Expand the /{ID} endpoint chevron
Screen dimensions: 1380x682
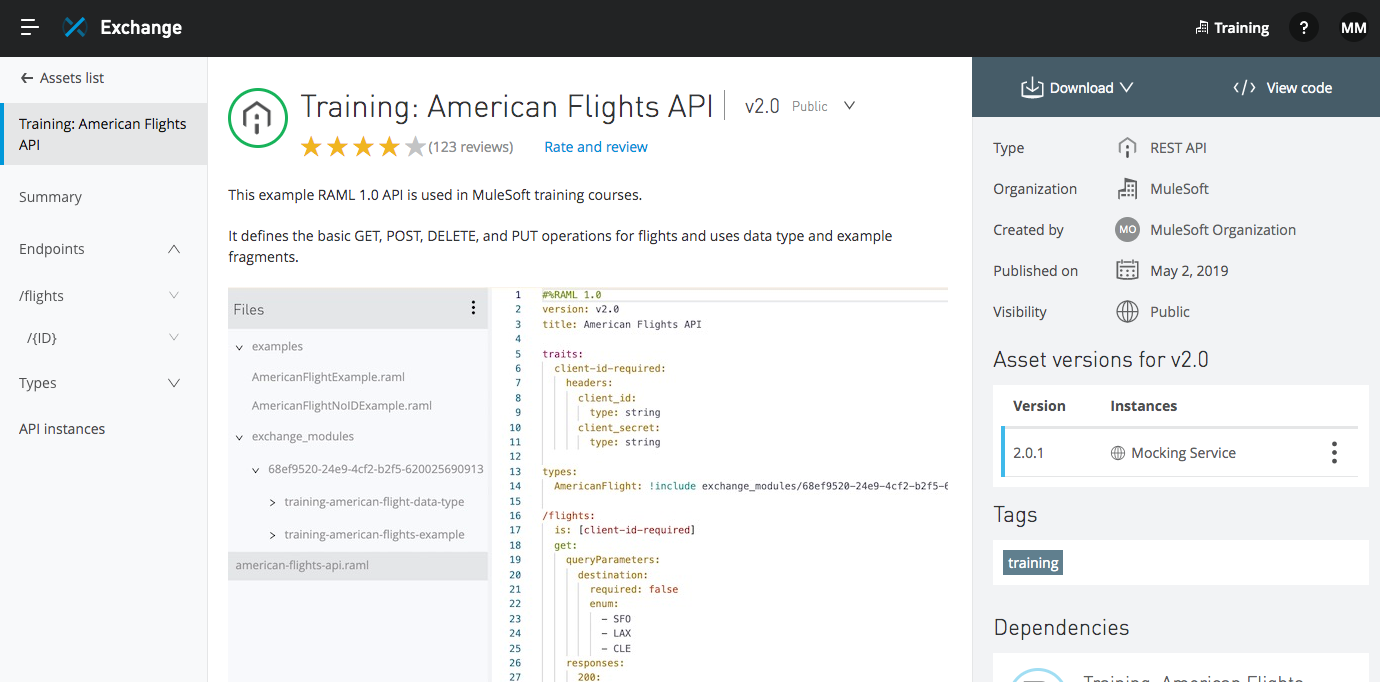[174, 338]
